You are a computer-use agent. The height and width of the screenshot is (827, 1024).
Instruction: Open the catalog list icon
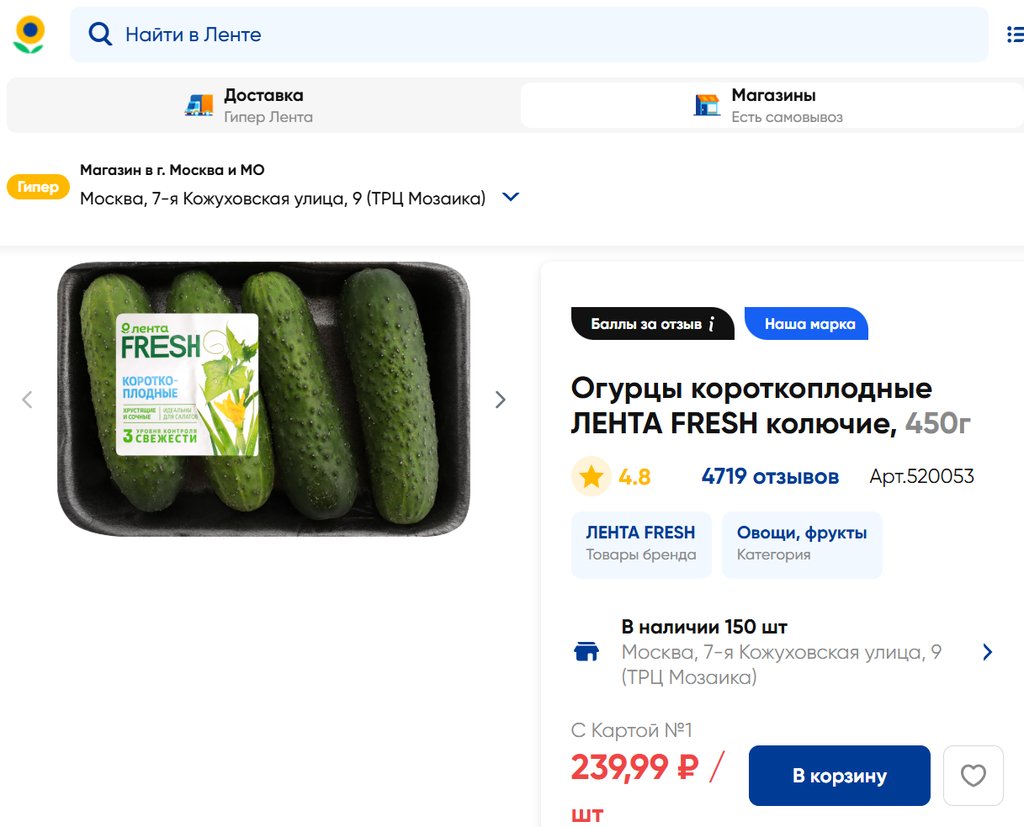click(1013, 35)
